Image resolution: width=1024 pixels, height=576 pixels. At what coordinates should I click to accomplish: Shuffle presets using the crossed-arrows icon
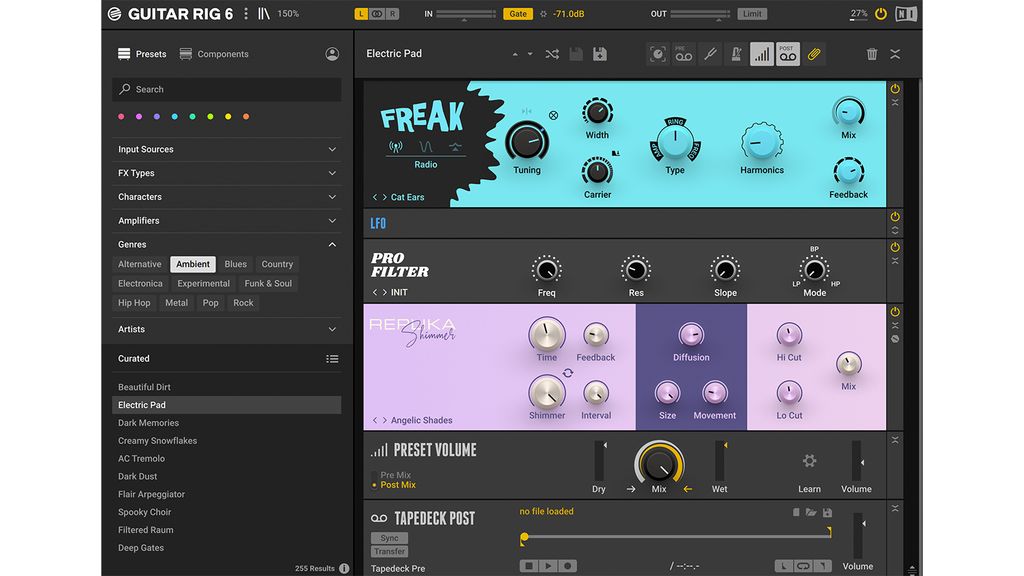click(x=551, y=54)
